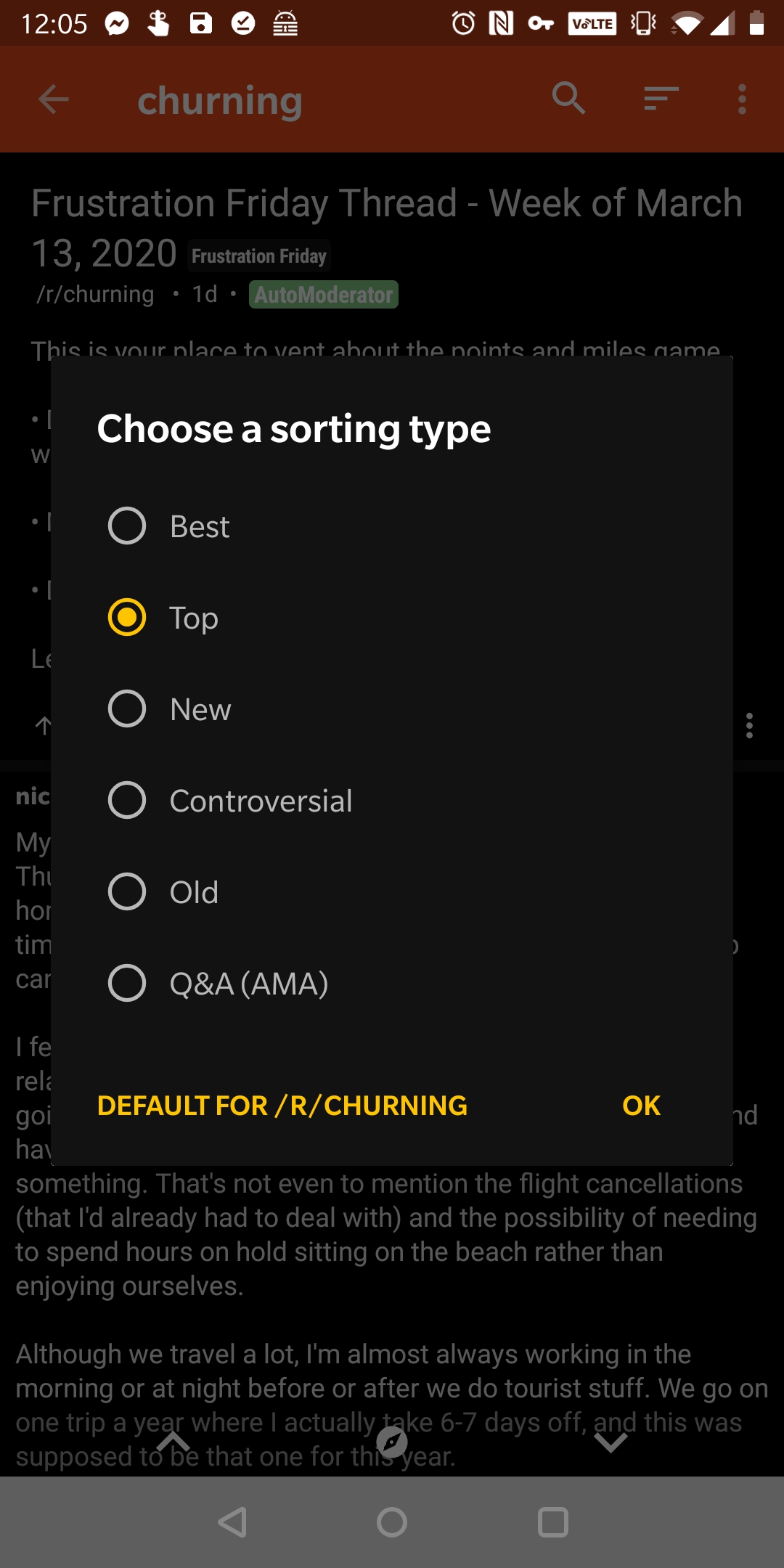Tap the back arrow in the app bar
This screenshot has height=1568, width=784.
tap(52, 100)
